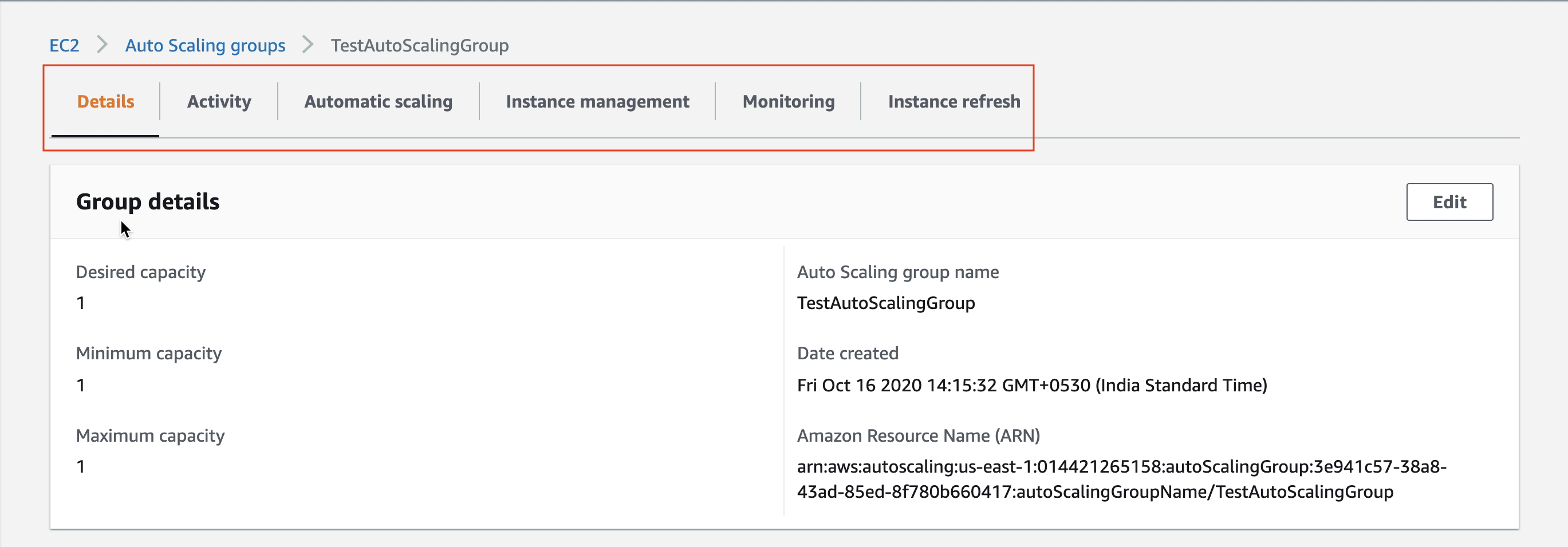View the Monitoring tab
This screenshot has width=1568, height=547.
click(788, 101)
